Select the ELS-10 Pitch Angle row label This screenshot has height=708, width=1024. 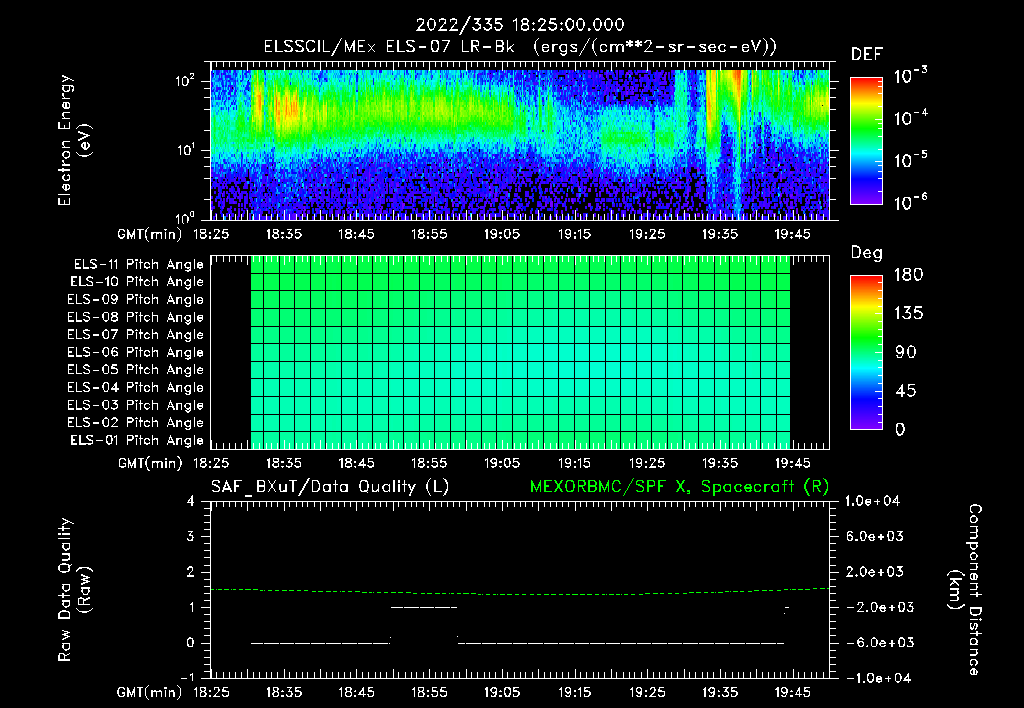coord(137,282)
